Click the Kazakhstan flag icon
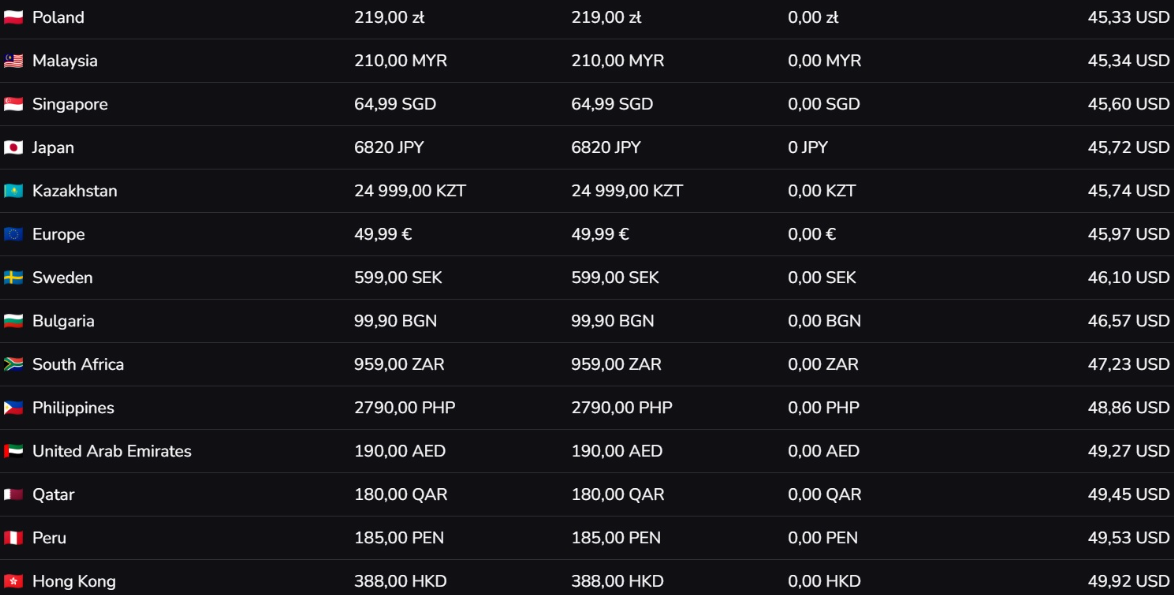Viewport: 1174px width, 595px height. click(x=13, y=191)
